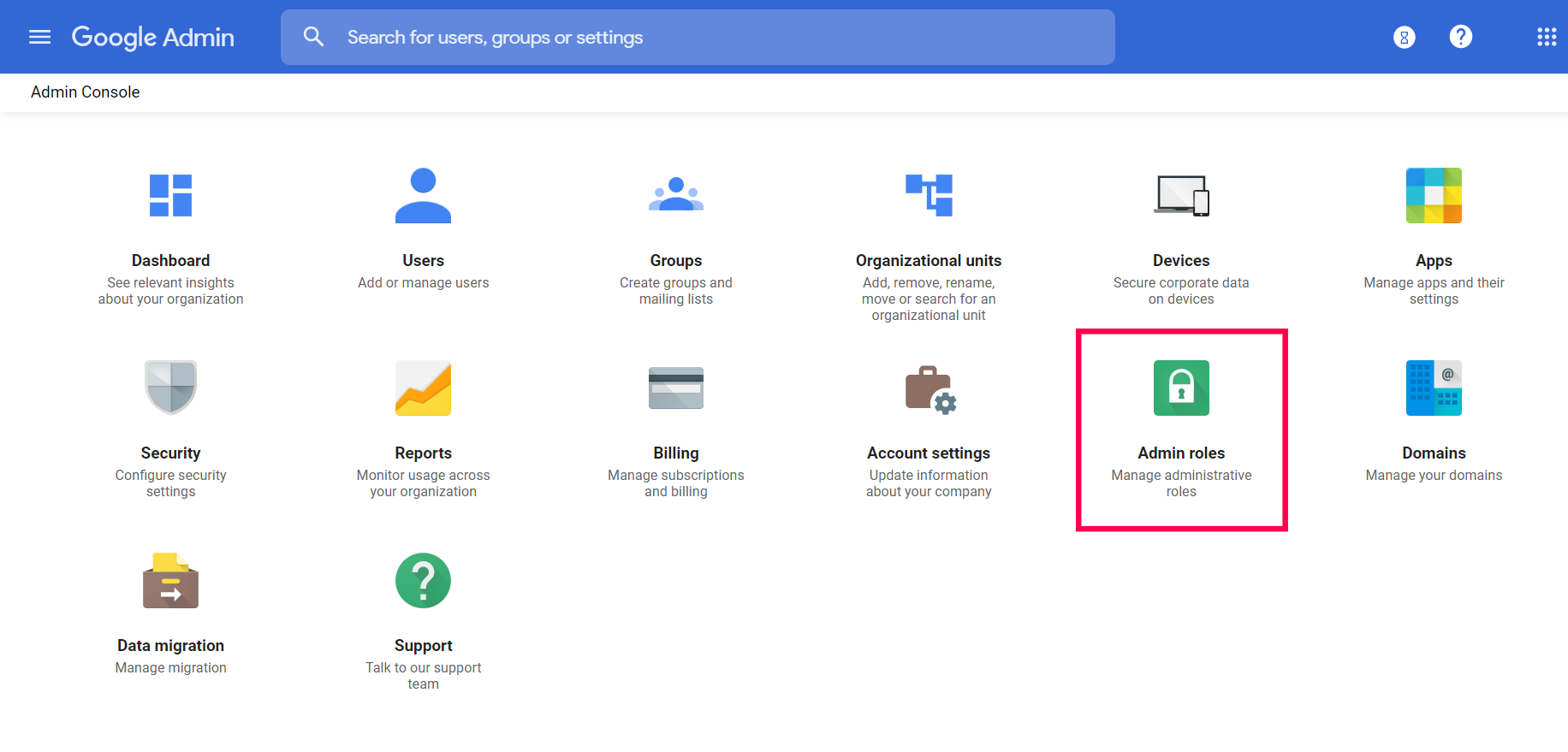Open the green Admin roles lock icon
Screen dimensions: 1568x752
tap(1182, 388)
